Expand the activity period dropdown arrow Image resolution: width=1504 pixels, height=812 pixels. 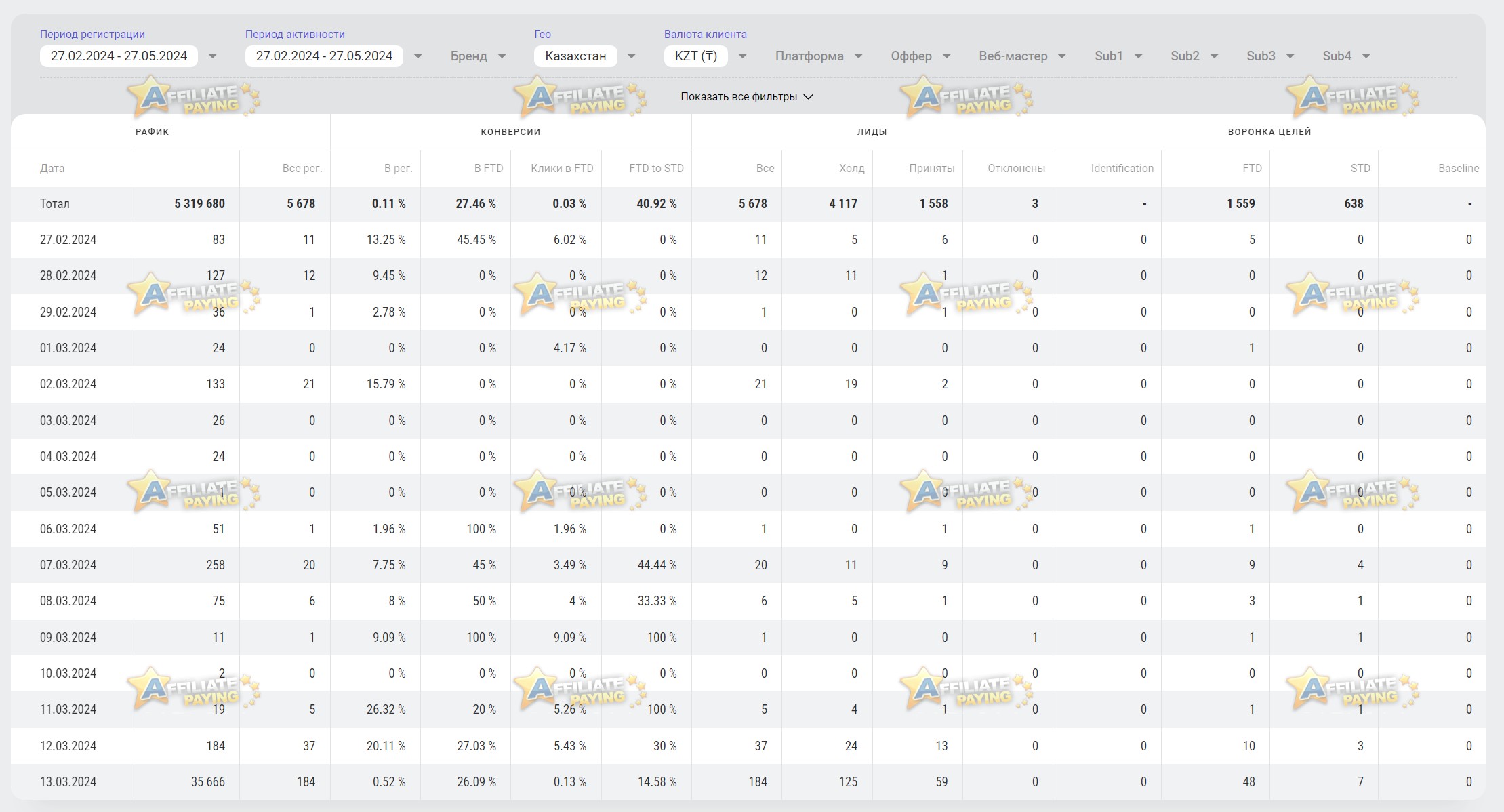(x=418, y=56)
